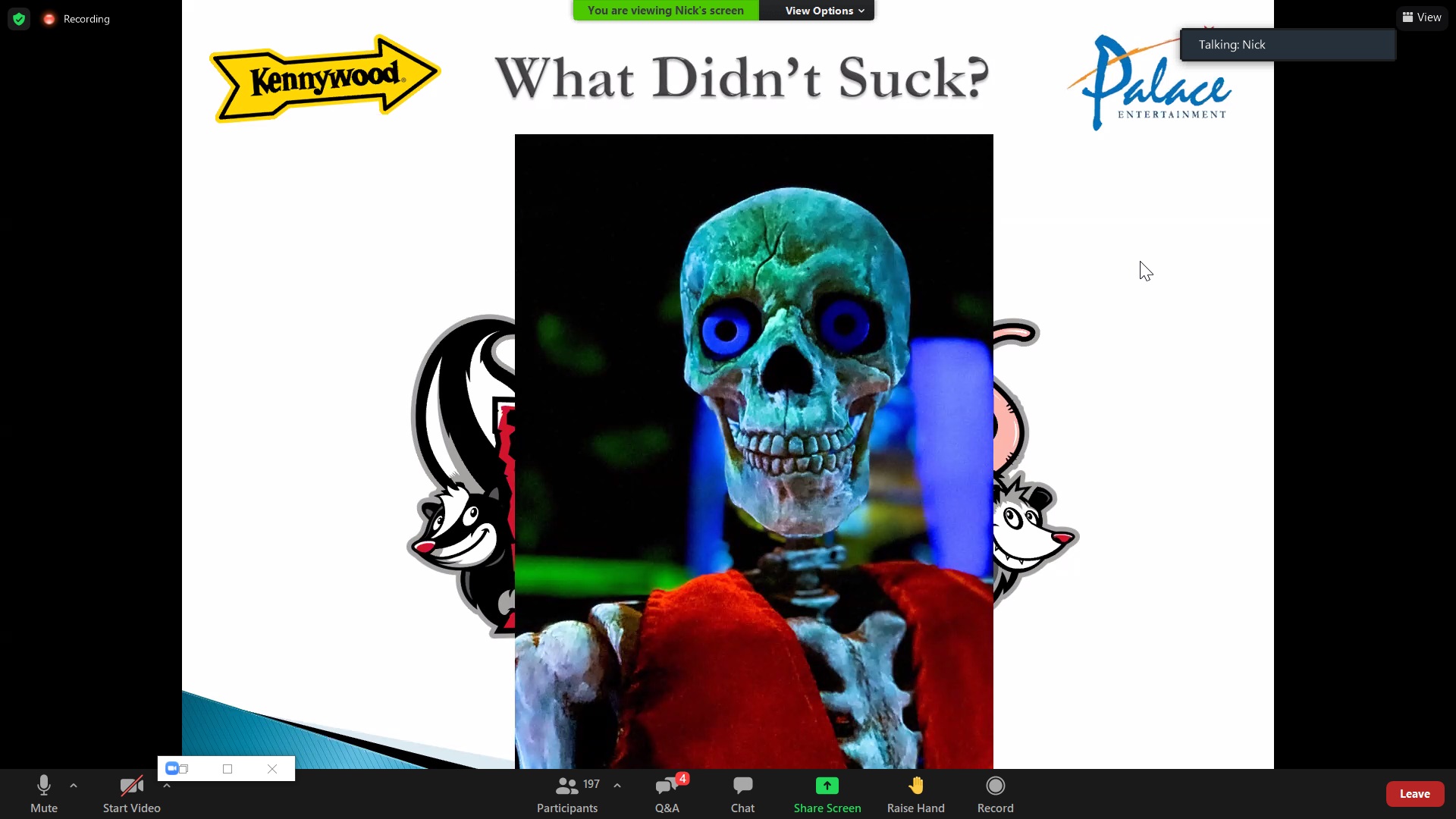1456x819 pixels.
Task: Expand video options arrow beside Start Video
Action: coord(167,786)
